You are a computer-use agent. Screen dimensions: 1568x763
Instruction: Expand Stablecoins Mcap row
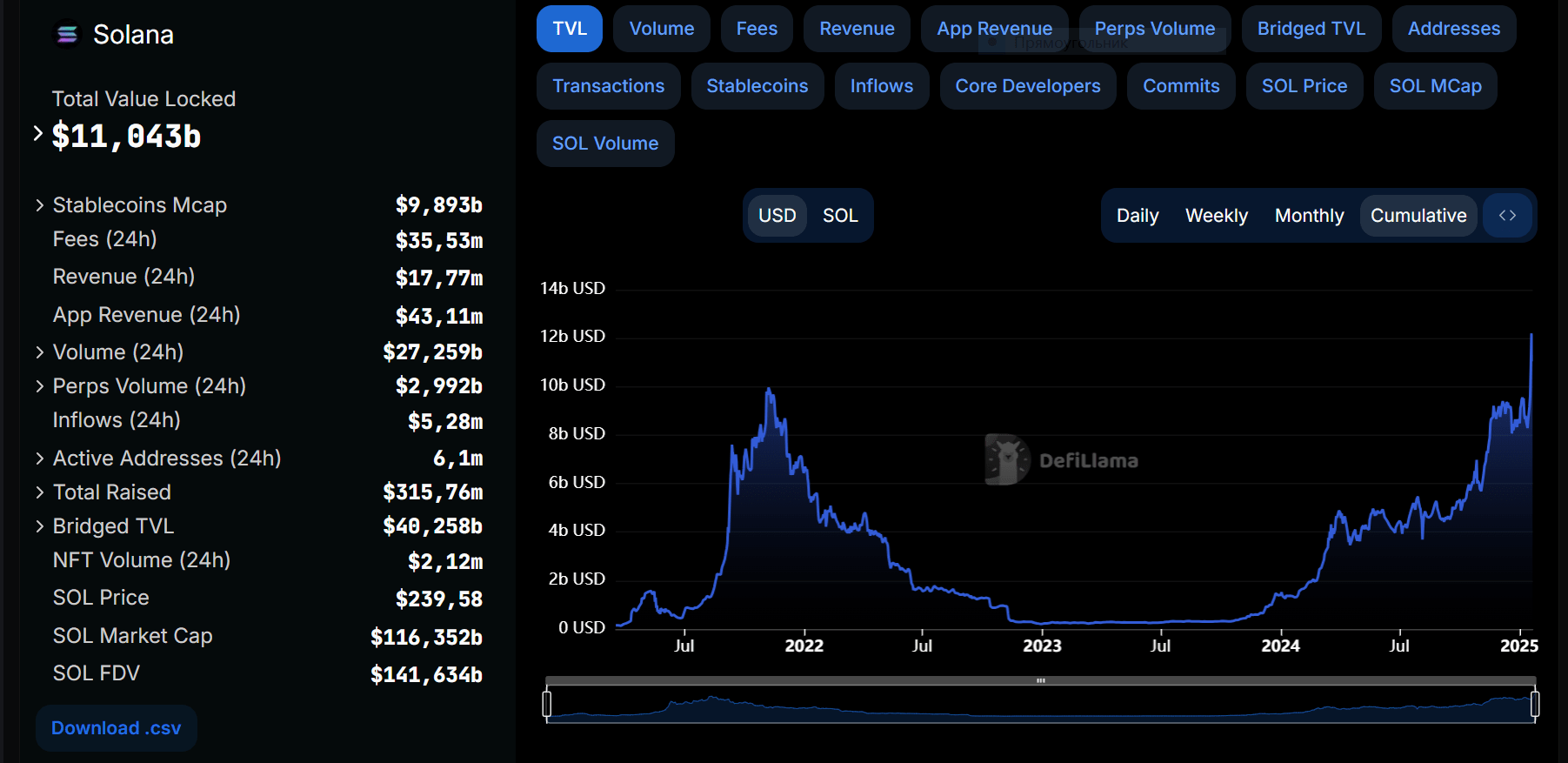tap(40, 205)
